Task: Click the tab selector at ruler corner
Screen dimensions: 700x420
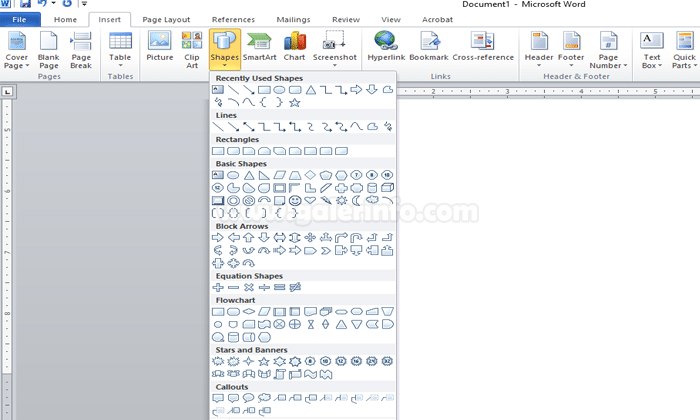Action: click(8, 92)
